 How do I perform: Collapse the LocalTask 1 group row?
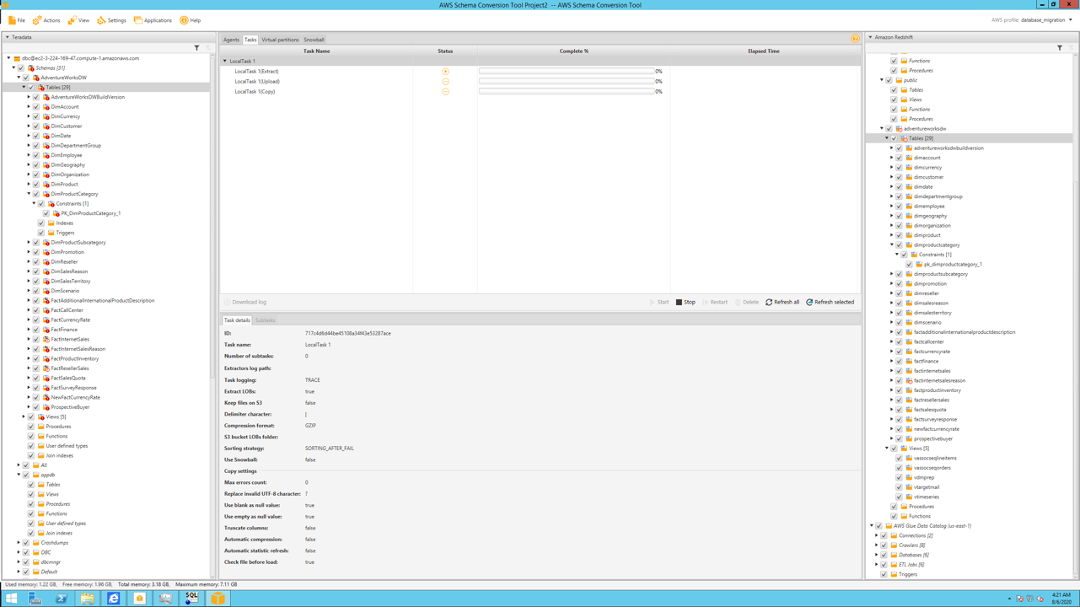225,61
